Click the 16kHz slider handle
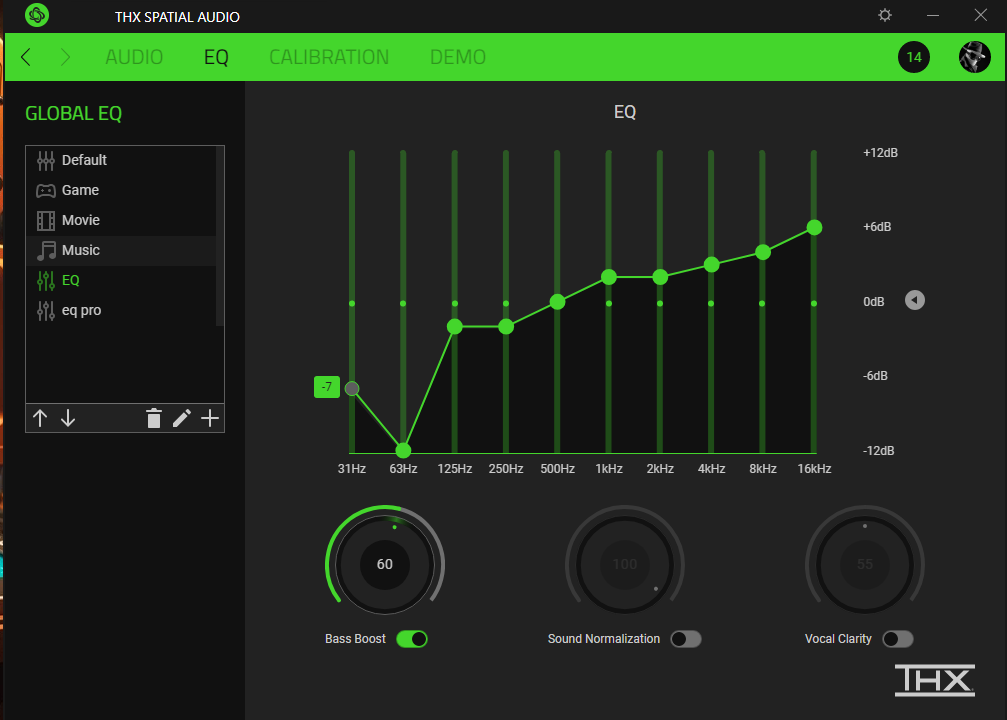The width and height of the screenshot is (1007, 720). [x=814, y=227]
